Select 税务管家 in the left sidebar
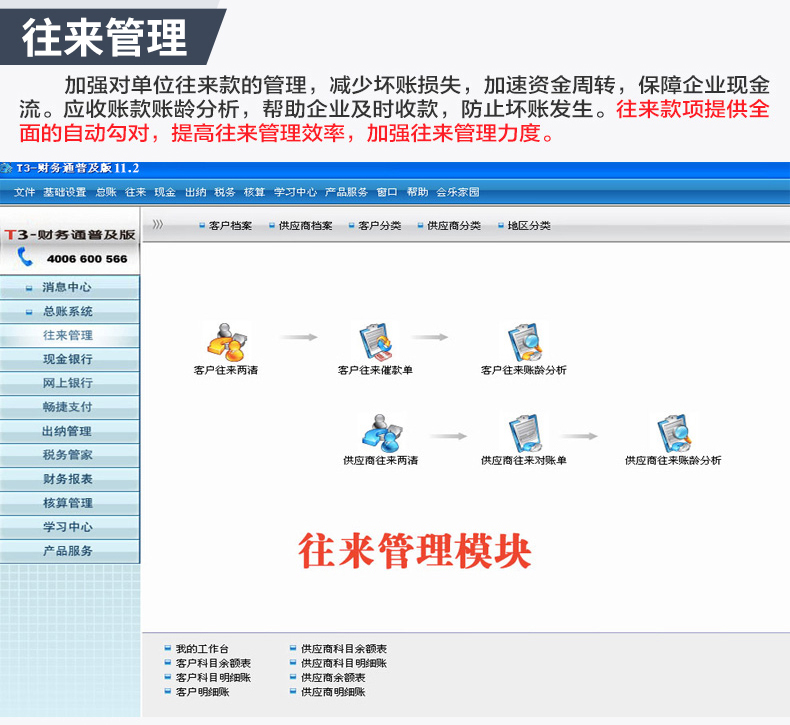Screen dimensions: 790x725 [x=70, y=455]
